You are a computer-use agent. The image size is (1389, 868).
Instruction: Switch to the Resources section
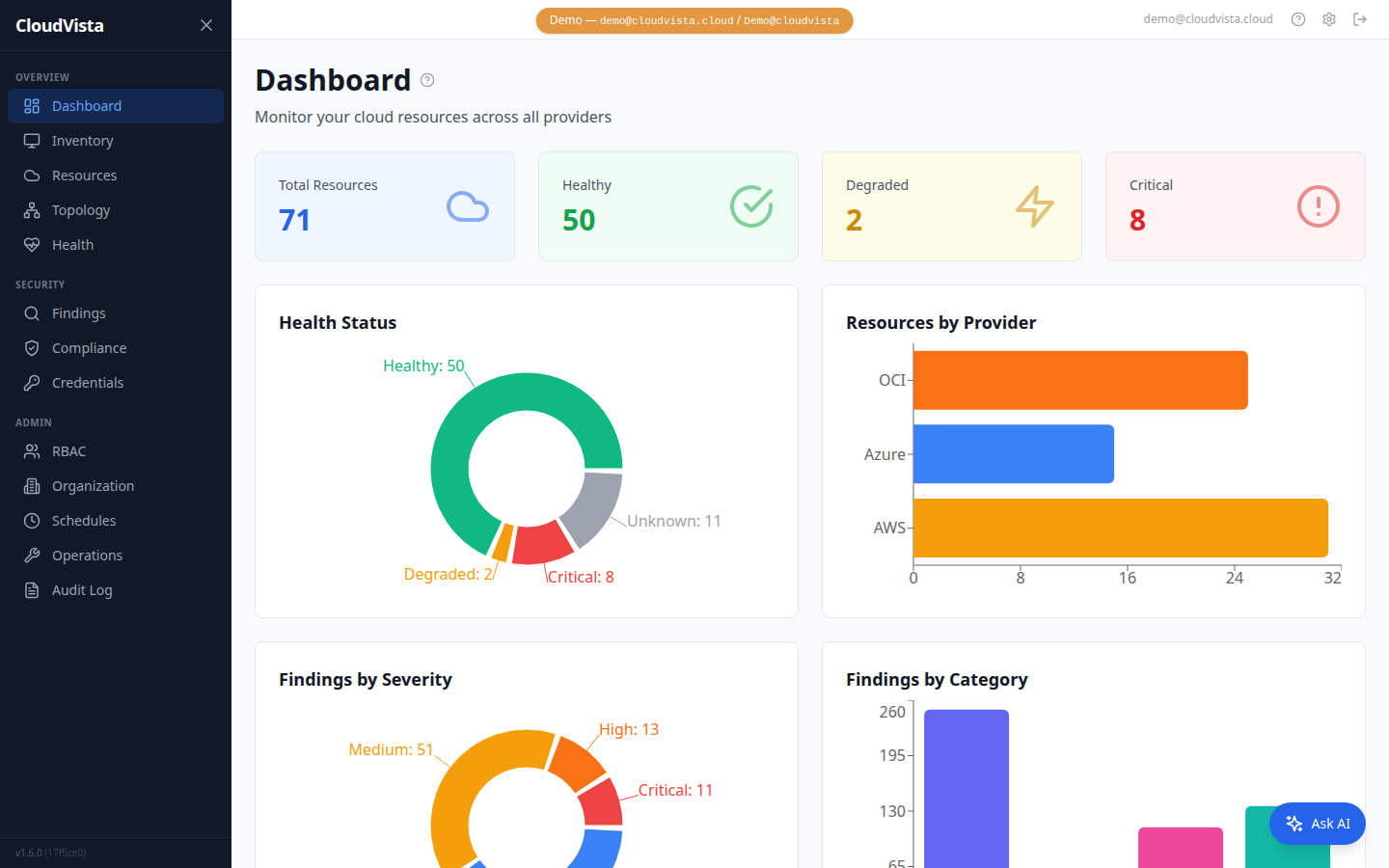click(33, 175)
